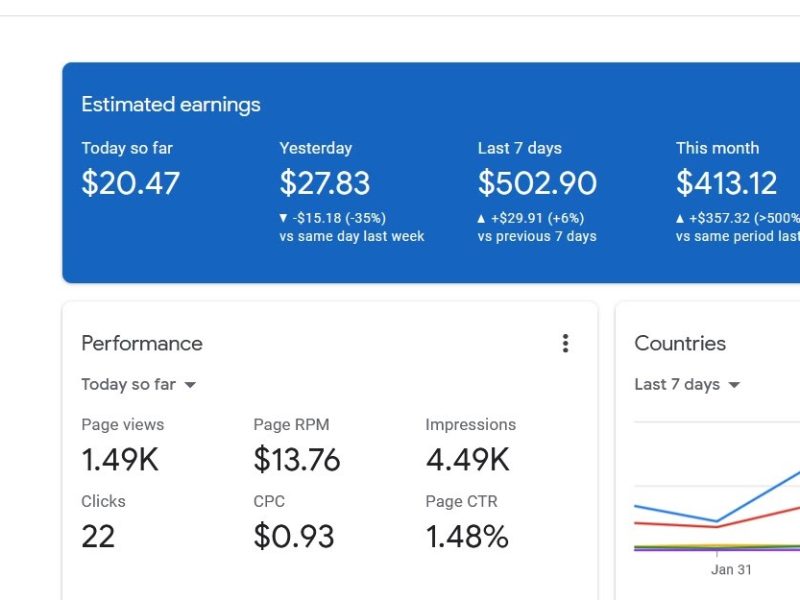Click Today so far earnings $20.47
The height and width of the screenshot is (600, 800).
tap(130, 183)
